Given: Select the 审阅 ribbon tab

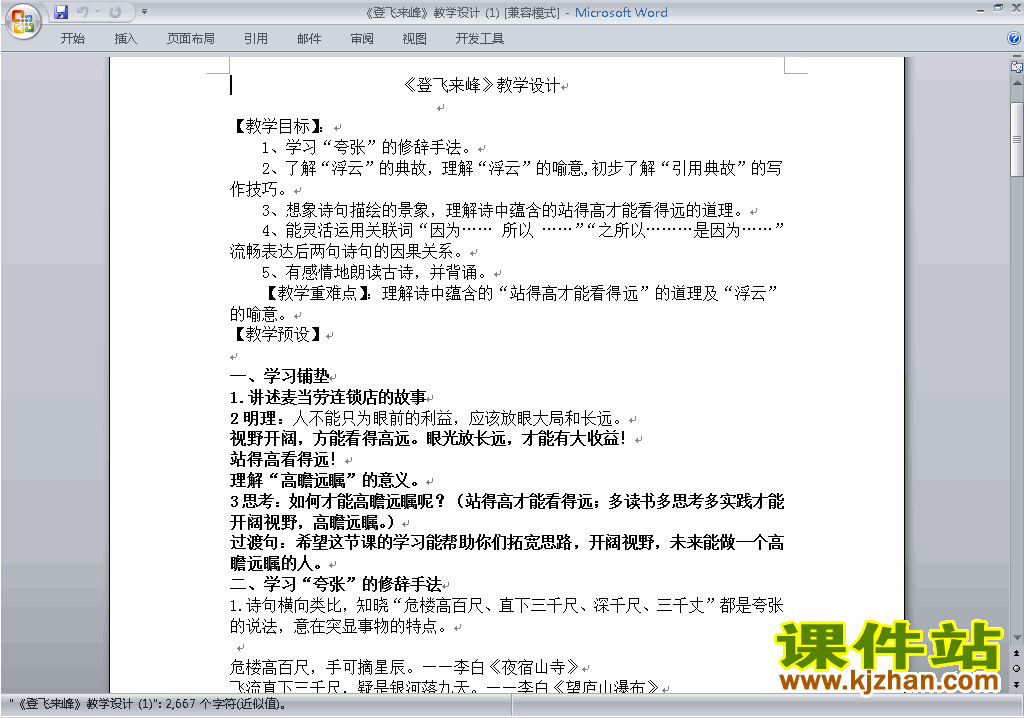Looking at the screenshot, I should (x=362, y=39).
